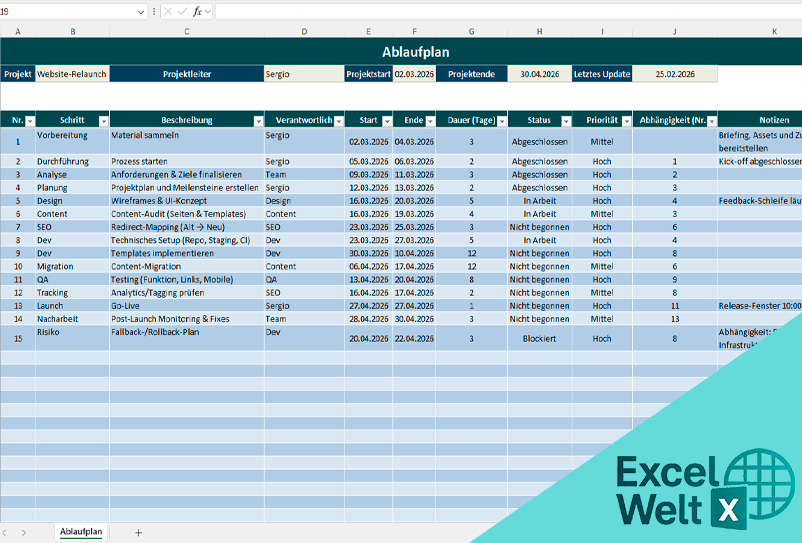Select Post-Launch Monitoring & Fixes cell
The height and width of the screenshot is (543, 802).
tap(187, 319)
